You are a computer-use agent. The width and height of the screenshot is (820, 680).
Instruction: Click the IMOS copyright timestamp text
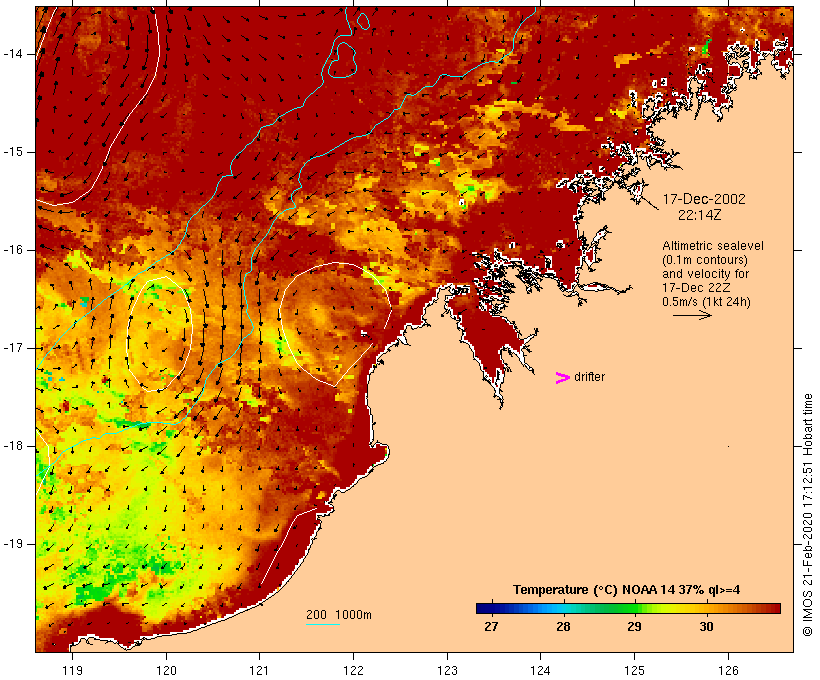807,515
